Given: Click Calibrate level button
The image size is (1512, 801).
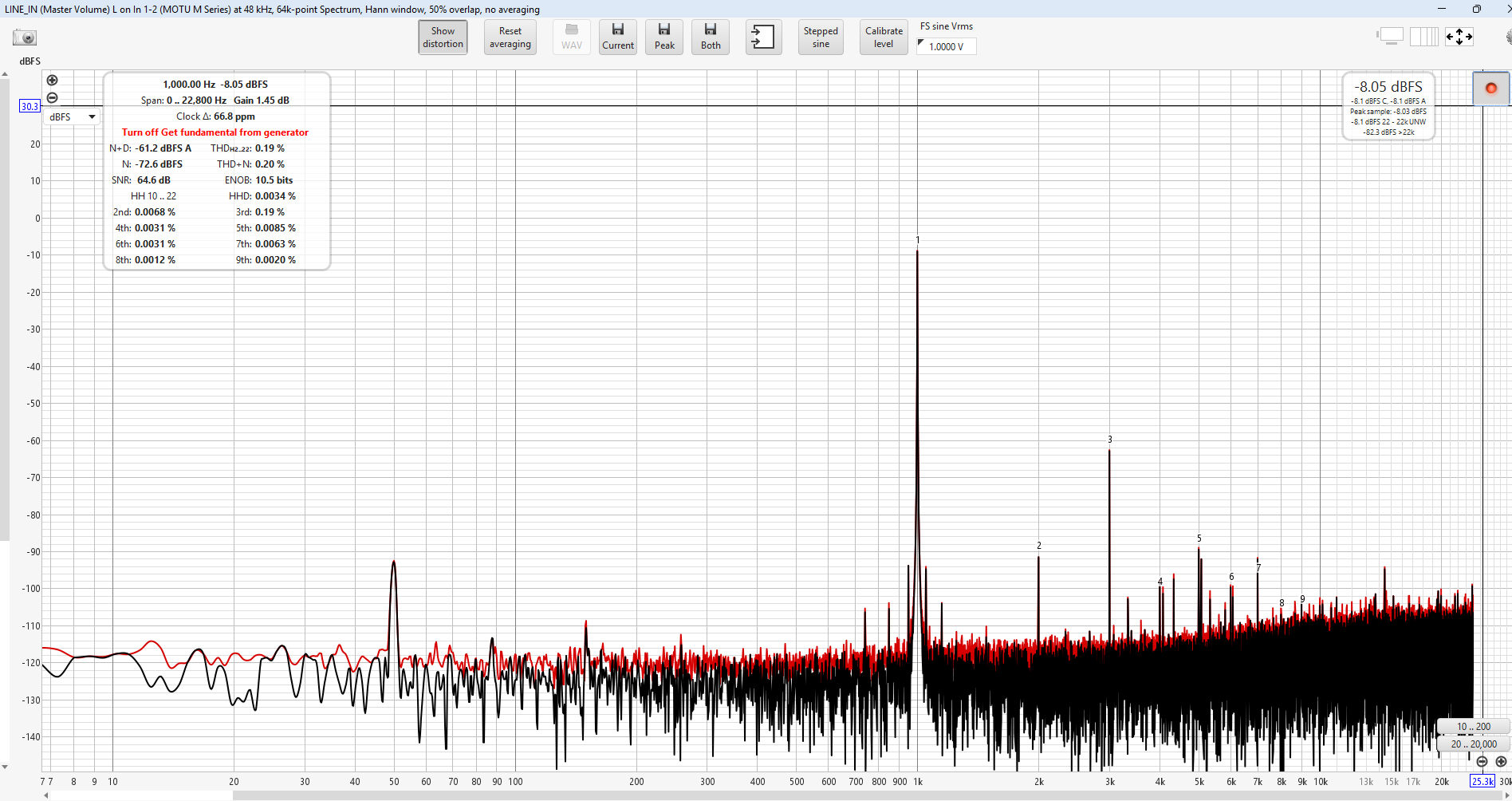Looking at the screenshot, I should [x=884, y=37].
